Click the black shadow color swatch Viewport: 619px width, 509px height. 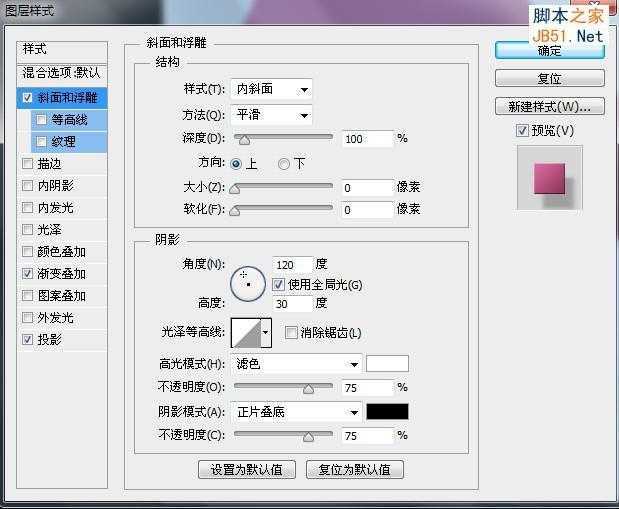click(x=387, y=411)
